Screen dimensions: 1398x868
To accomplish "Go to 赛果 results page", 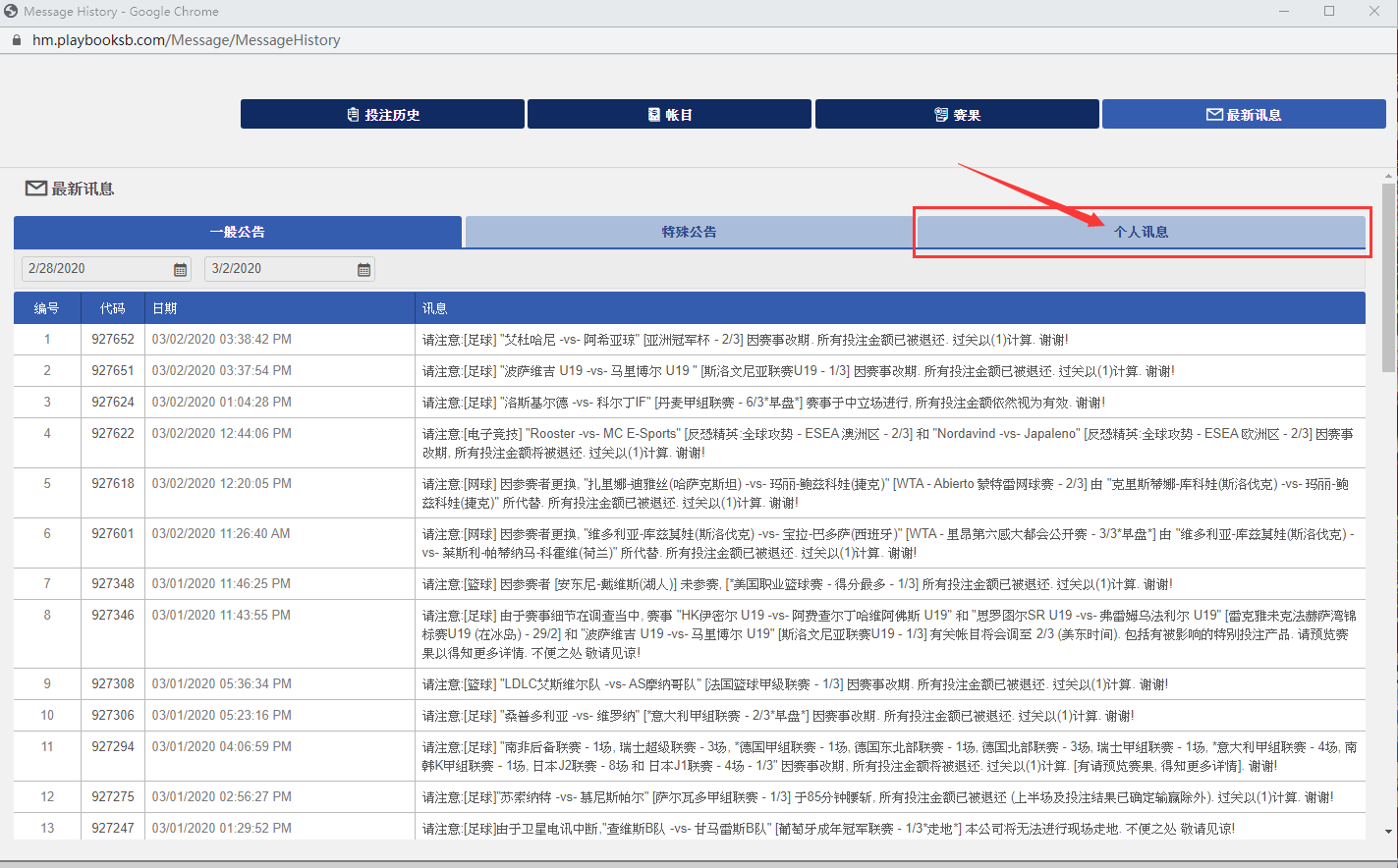I will pyautogui.click(x=957, y=115).
